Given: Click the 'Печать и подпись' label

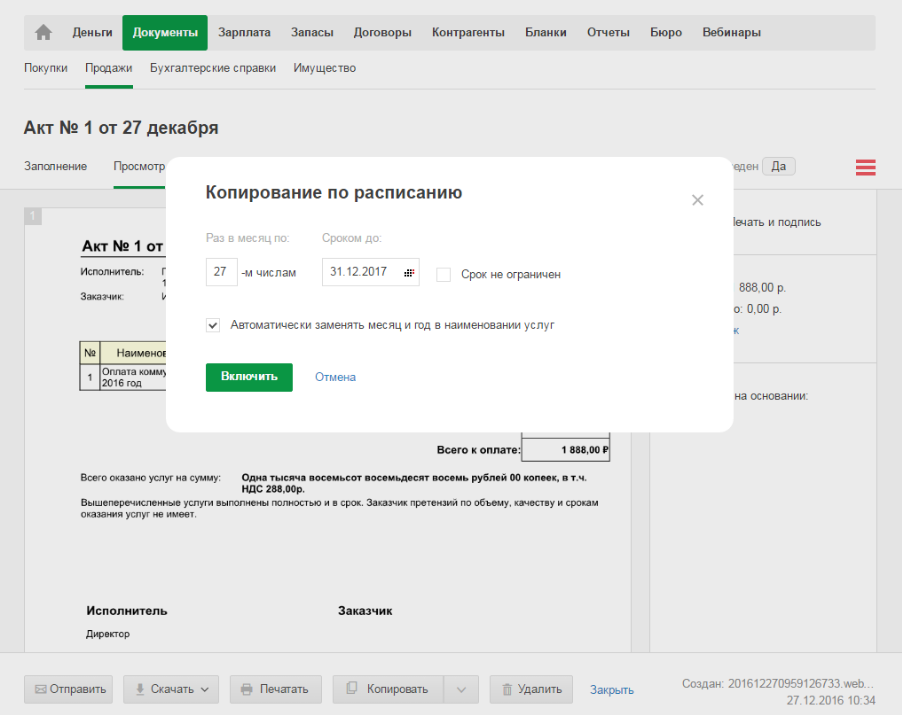Looking at the screenshot, I should click(x=775, y=222).
